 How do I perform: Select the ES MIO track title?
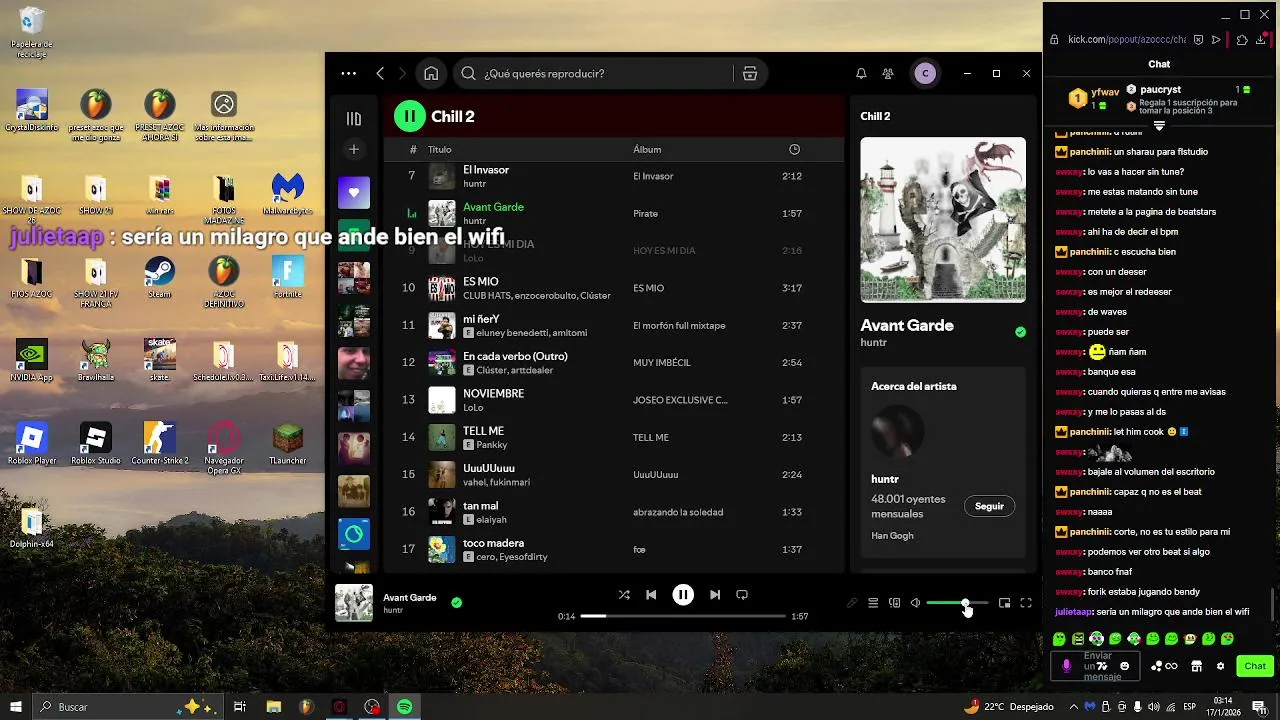481,282
